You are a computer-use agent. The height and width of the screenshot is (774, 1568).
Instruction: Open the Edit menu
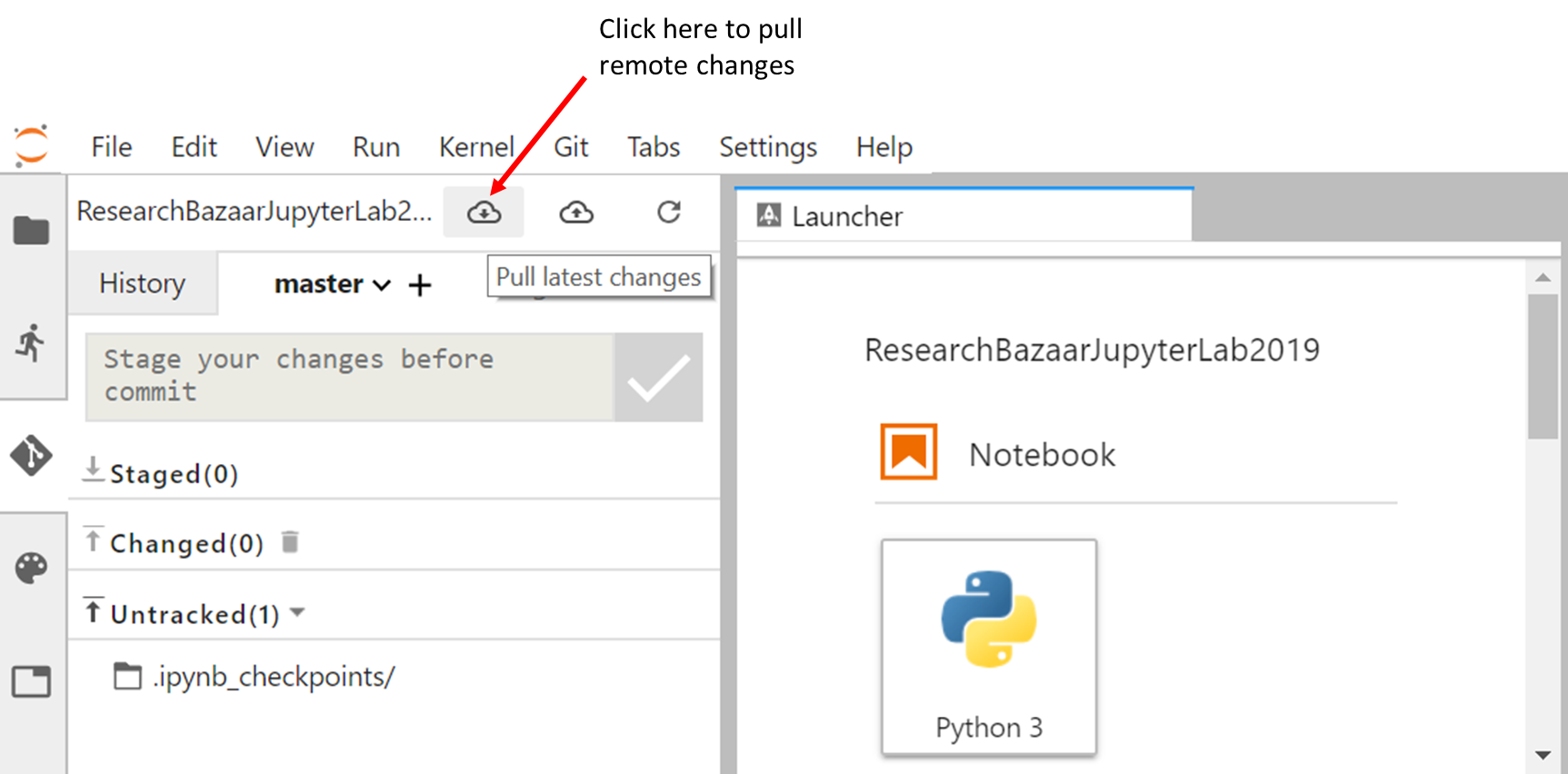(x=195, y=147)
